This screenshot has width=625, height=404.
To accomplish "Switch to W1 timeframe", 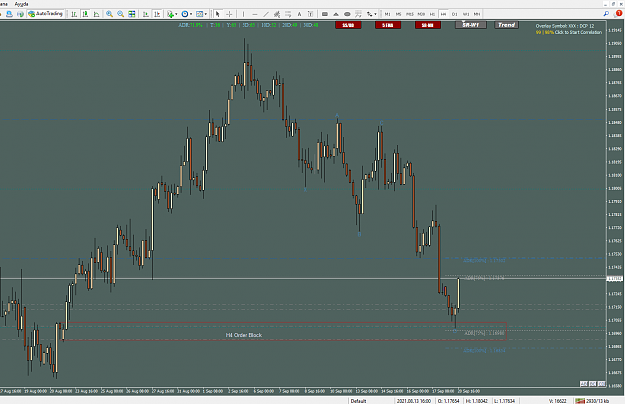I will point(466,14).
